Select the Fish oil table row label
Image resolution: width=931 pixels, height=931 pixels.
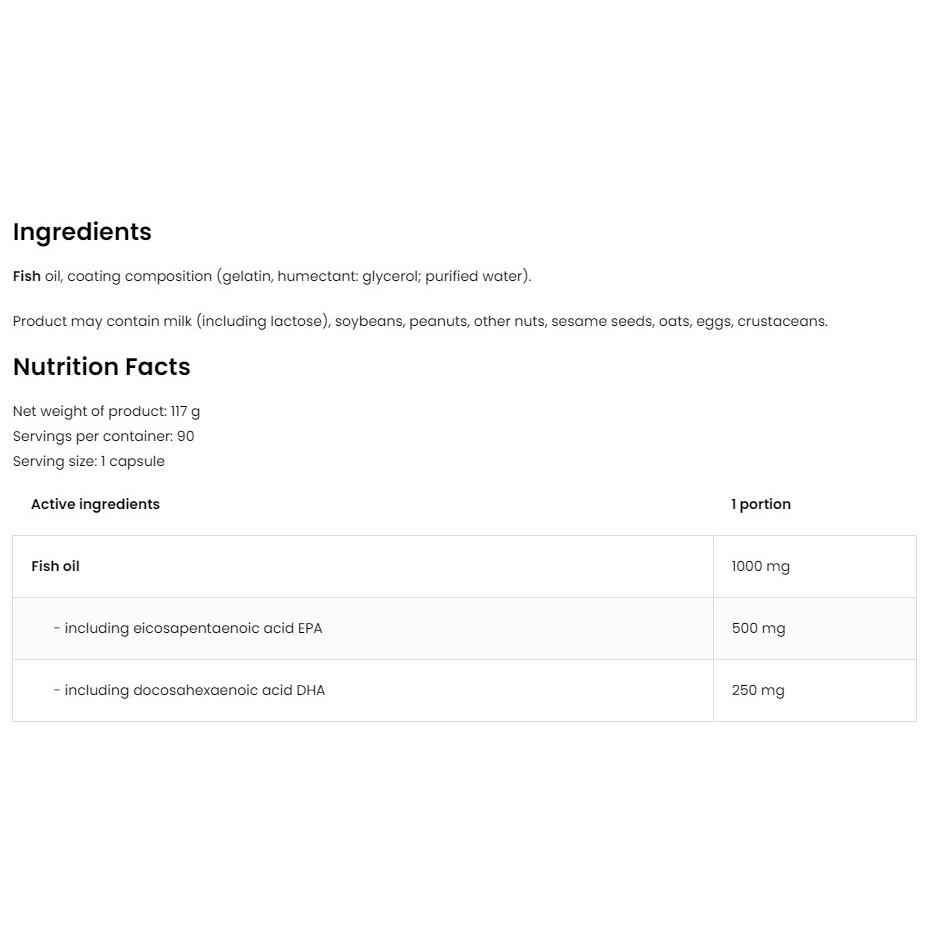[55, 566]
